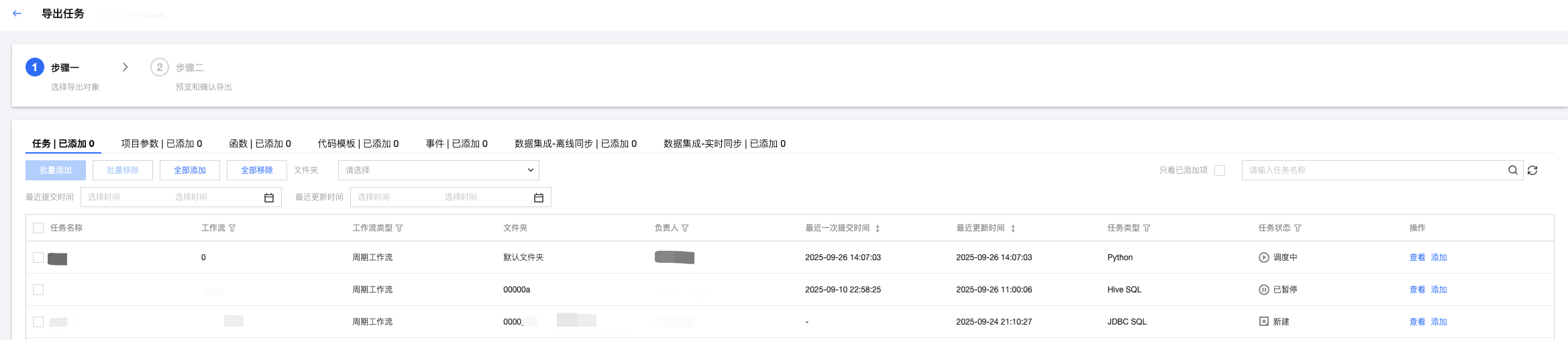Open the 文件夹 请选择 dropdown

(x=439, y=170)
